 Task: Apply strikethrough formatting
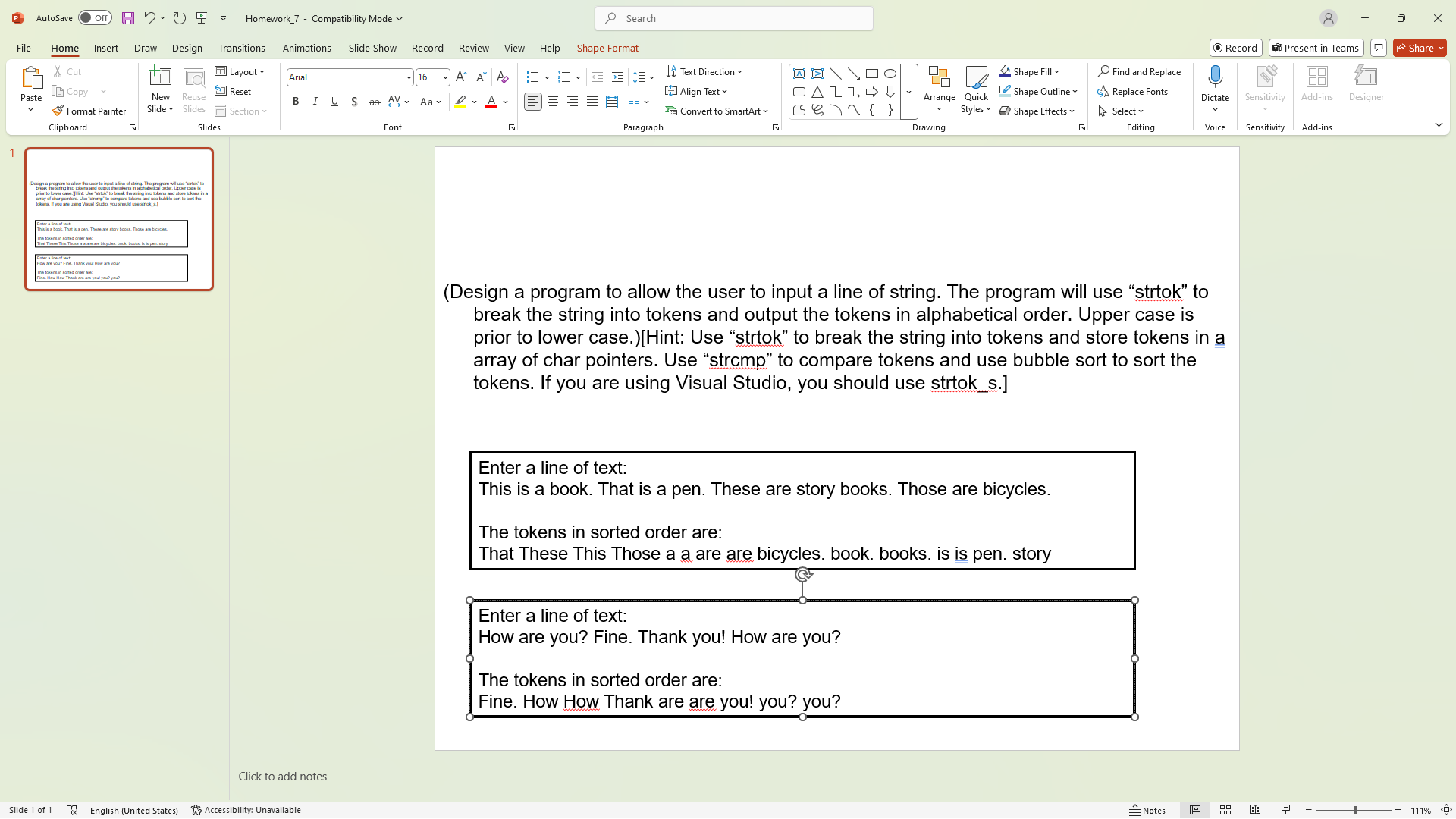pyautogui.click(x=373, y=101)
